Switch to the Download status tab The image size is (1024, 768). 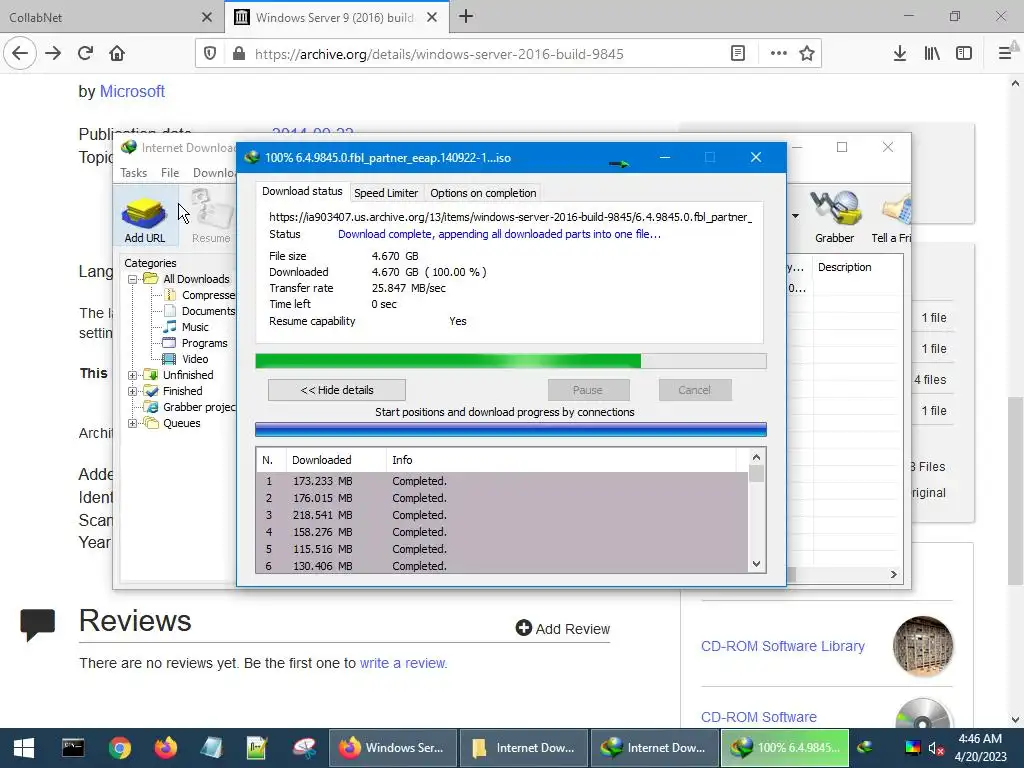click(x=302, y=191)
